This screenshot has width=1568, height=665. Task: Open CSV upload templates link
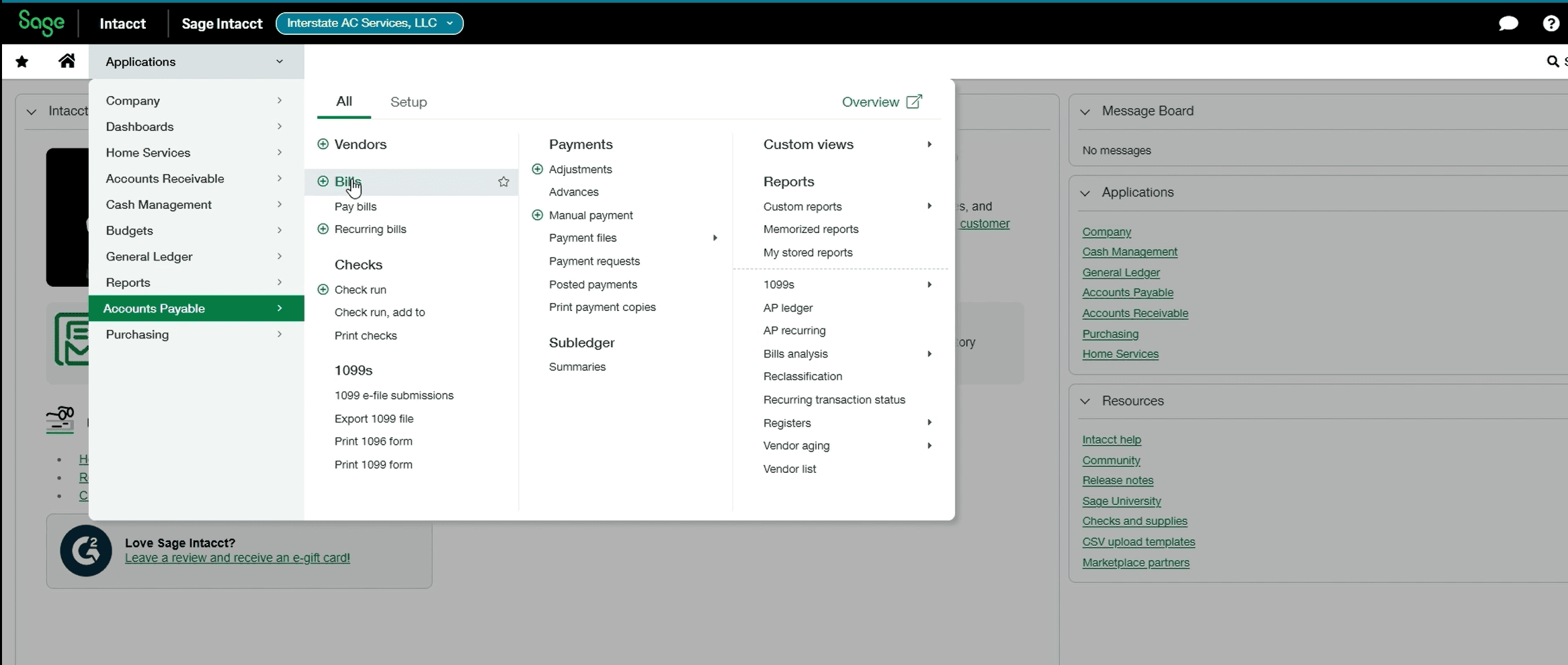1138,542
